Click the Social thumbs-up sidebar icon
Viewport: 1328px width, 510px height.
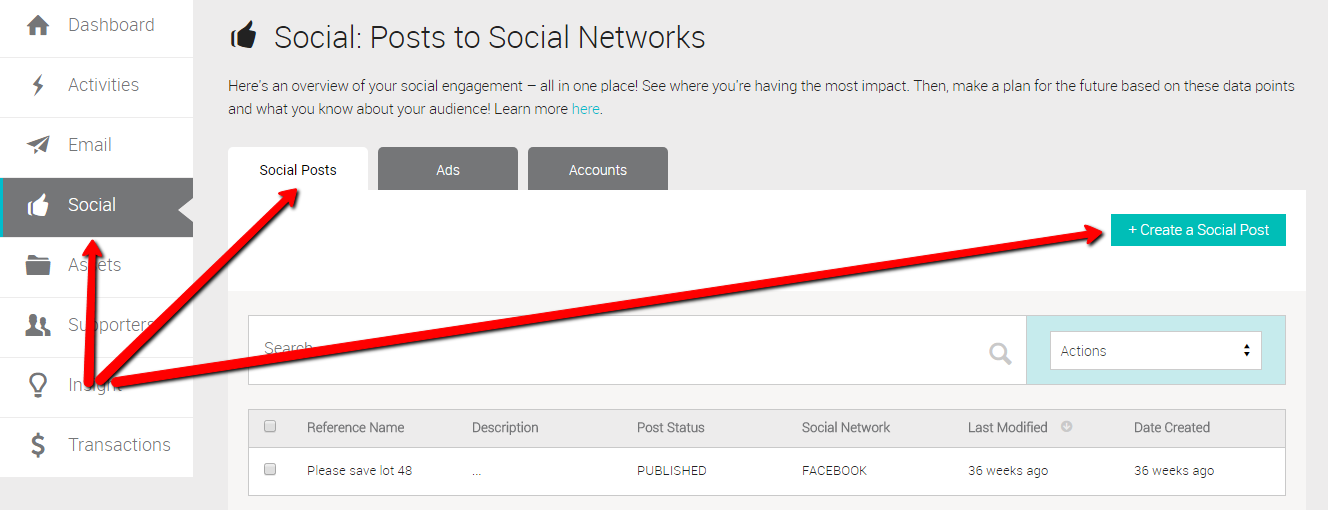(x=38, y=206)
